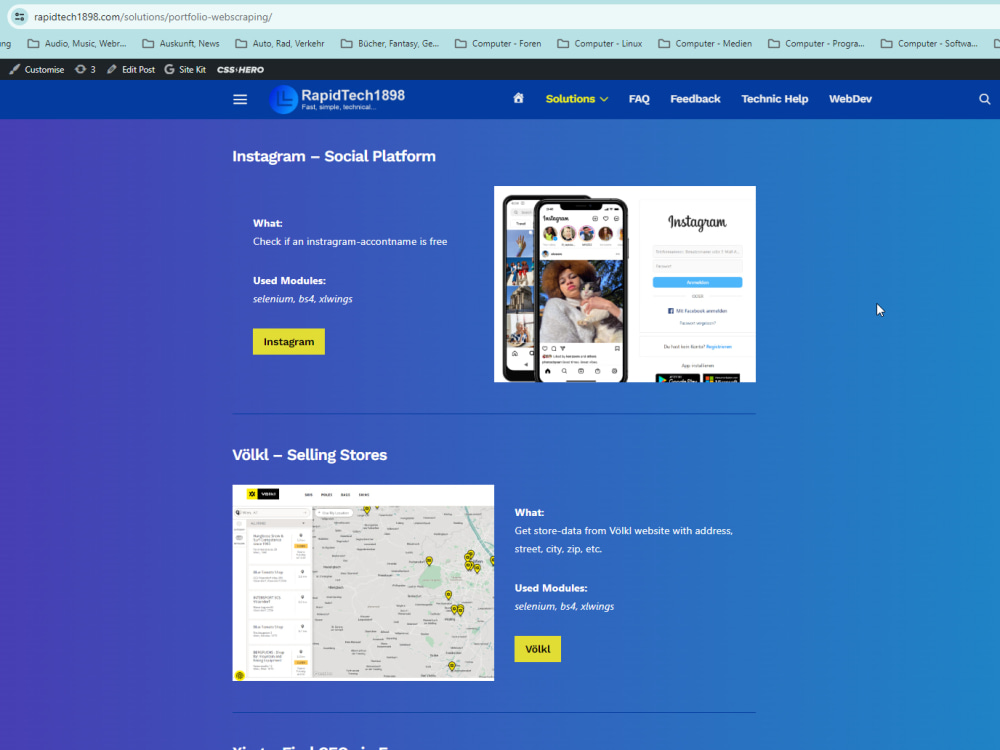The width and height of the screenshot is (1000, 750).
Task: Open the FAQ menu item
Action: coord(639,99)
